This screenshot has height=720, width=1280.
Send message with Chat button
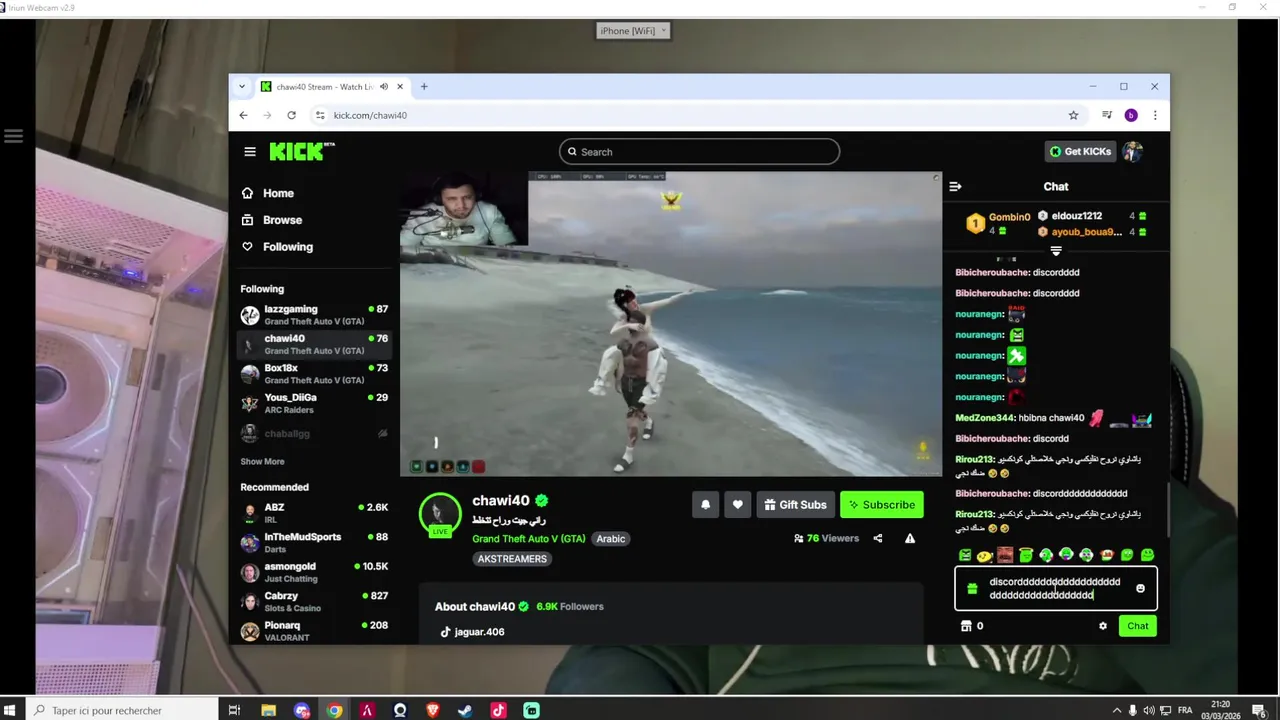(1138, 626)
